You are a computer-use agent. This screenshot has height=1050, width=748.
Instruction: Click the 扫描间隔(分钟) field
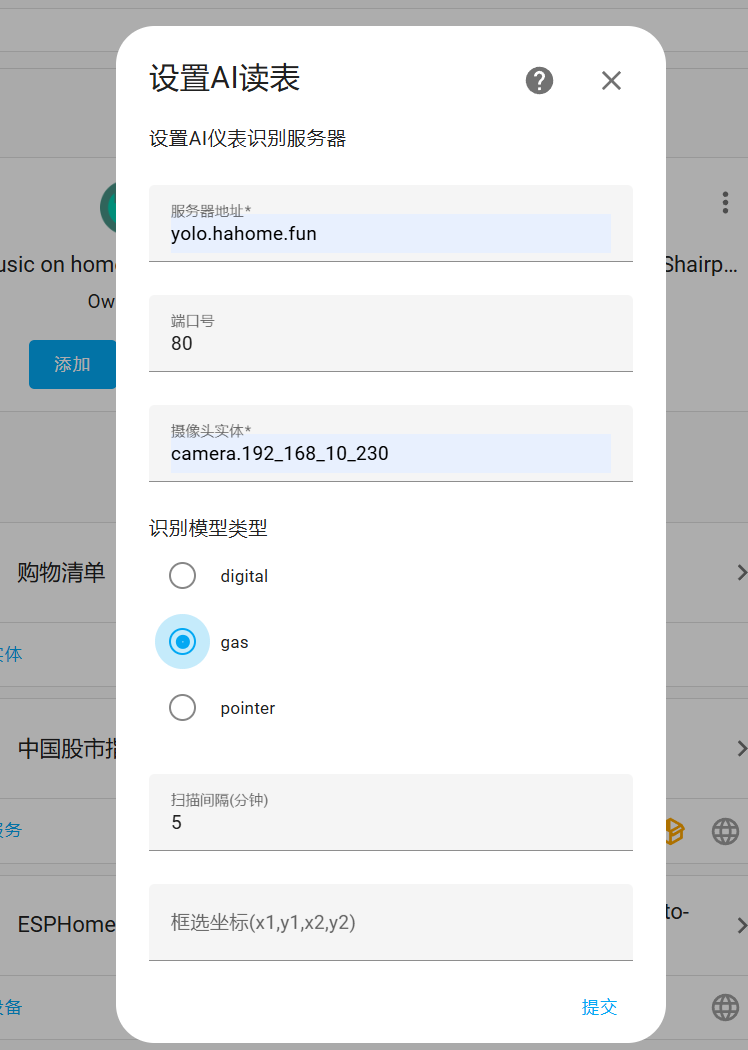pos(390,822)
